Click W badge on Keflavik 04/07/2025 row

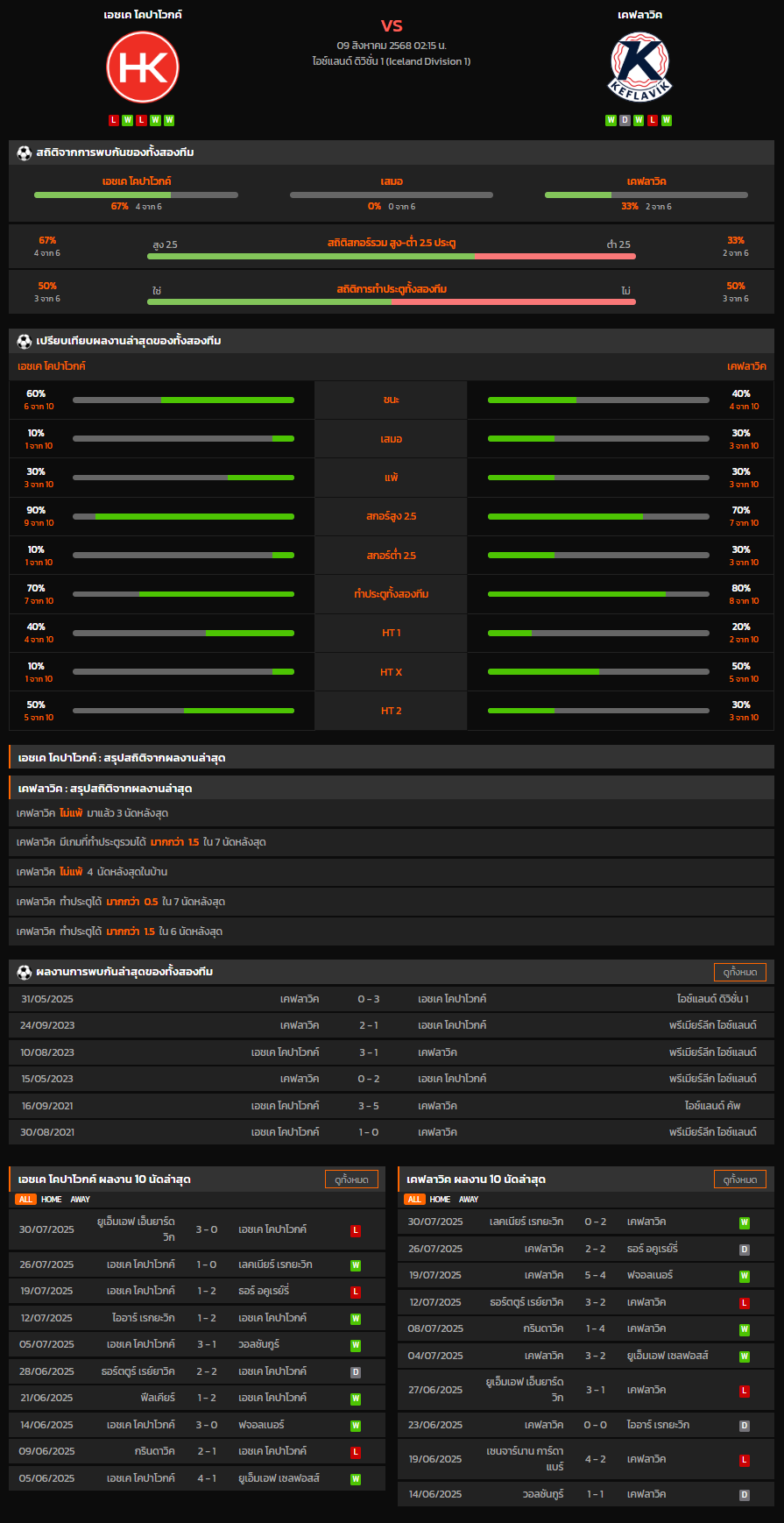click(x=745, y=1357)
